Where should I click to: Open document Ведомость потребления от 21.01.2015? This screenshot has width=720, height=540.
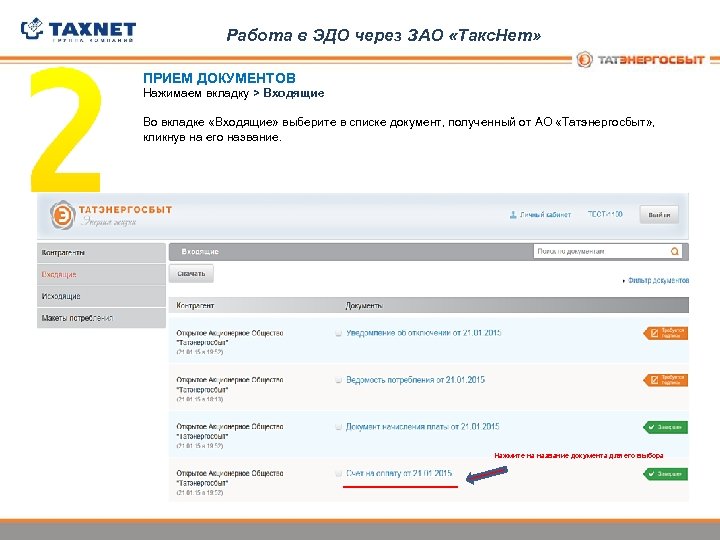tap(415, 380)
